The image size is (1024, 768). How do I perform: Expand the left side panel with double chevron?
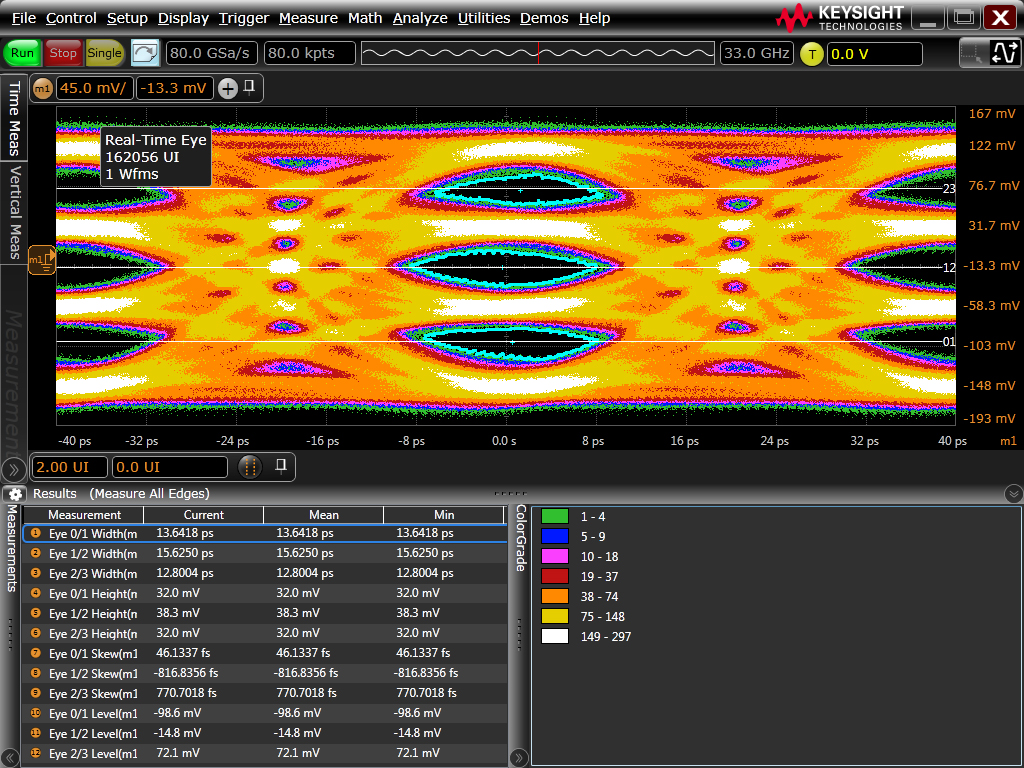[14, 468]
